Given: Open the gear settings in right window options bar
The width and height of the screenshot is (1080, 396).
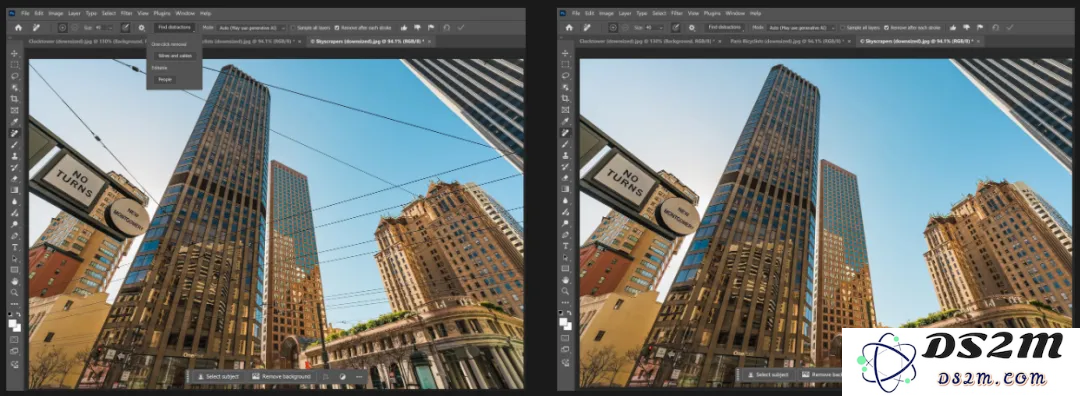Looking at the screenshot, I should coord(692,28).
